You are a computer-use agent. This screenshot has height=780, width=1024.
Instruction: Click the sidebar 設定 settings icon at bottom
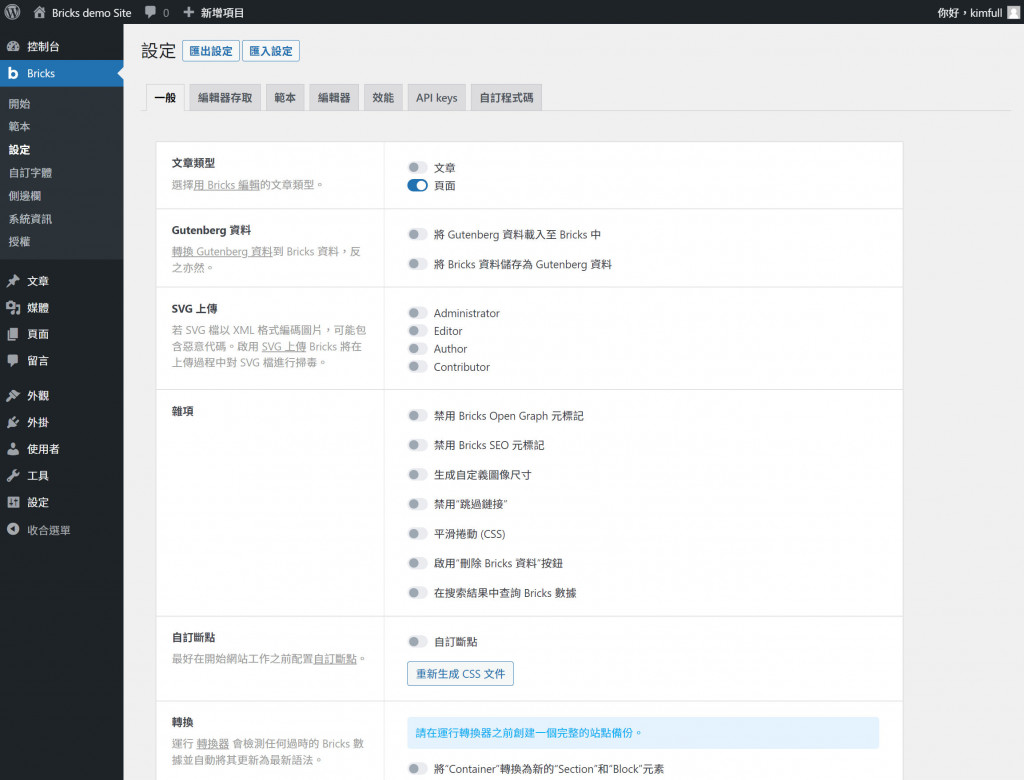point(13,502)
